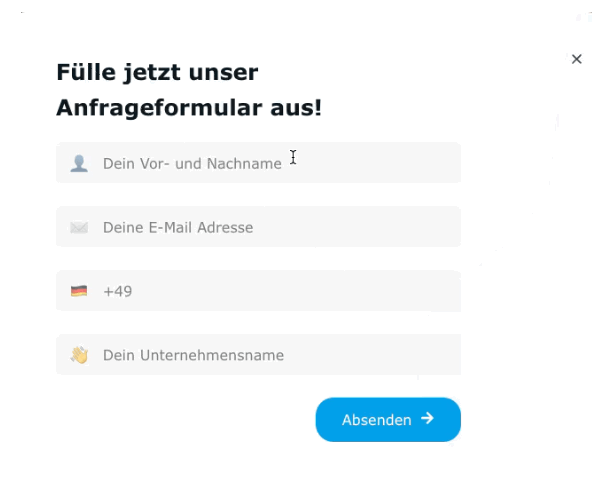The width and height of the screenshot is (600, 480).
Task: Click empty area right of +49 prefix
Action: click(297, 291)
